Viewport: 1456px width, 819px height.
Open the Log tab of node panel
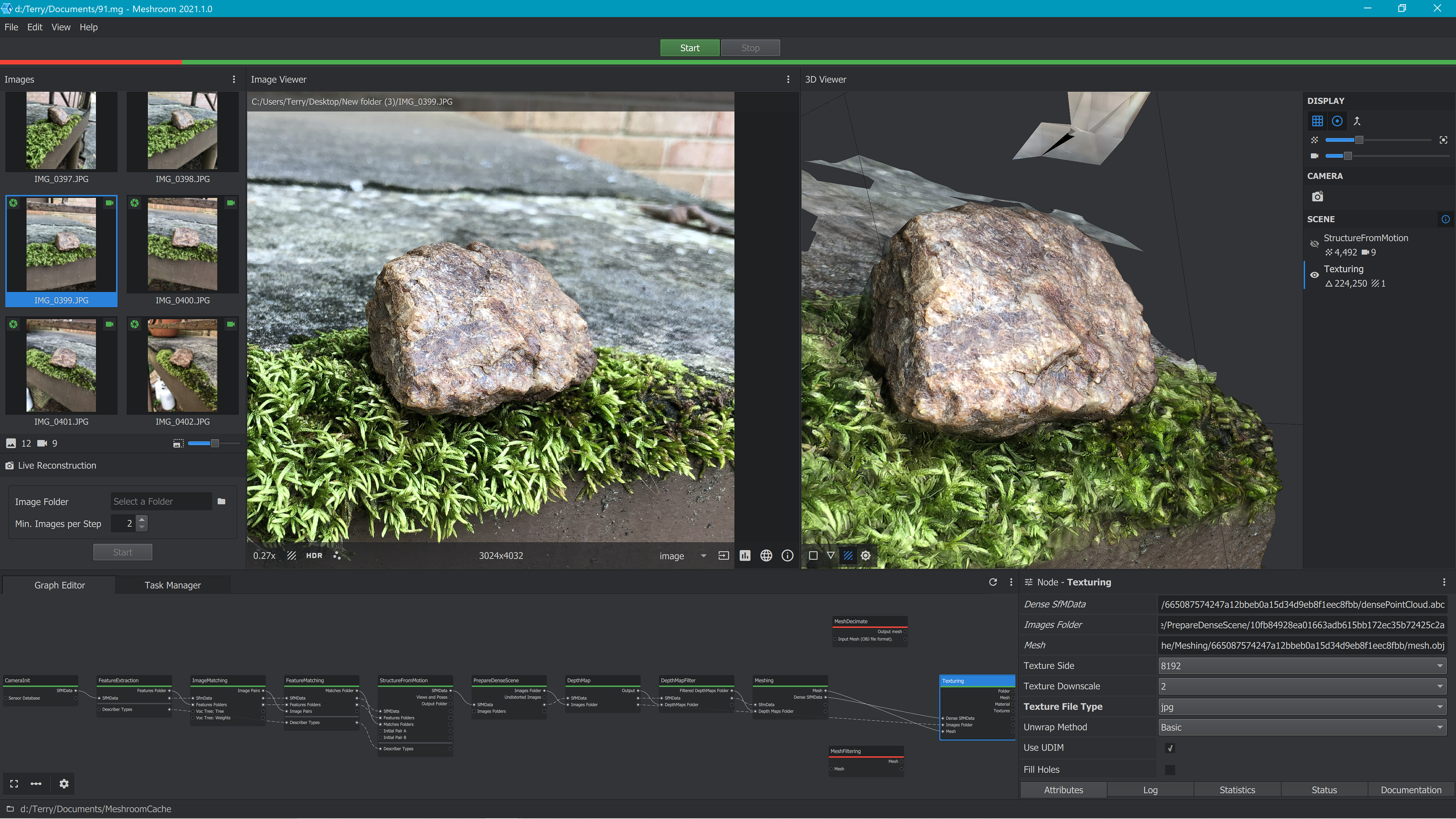1150,790
